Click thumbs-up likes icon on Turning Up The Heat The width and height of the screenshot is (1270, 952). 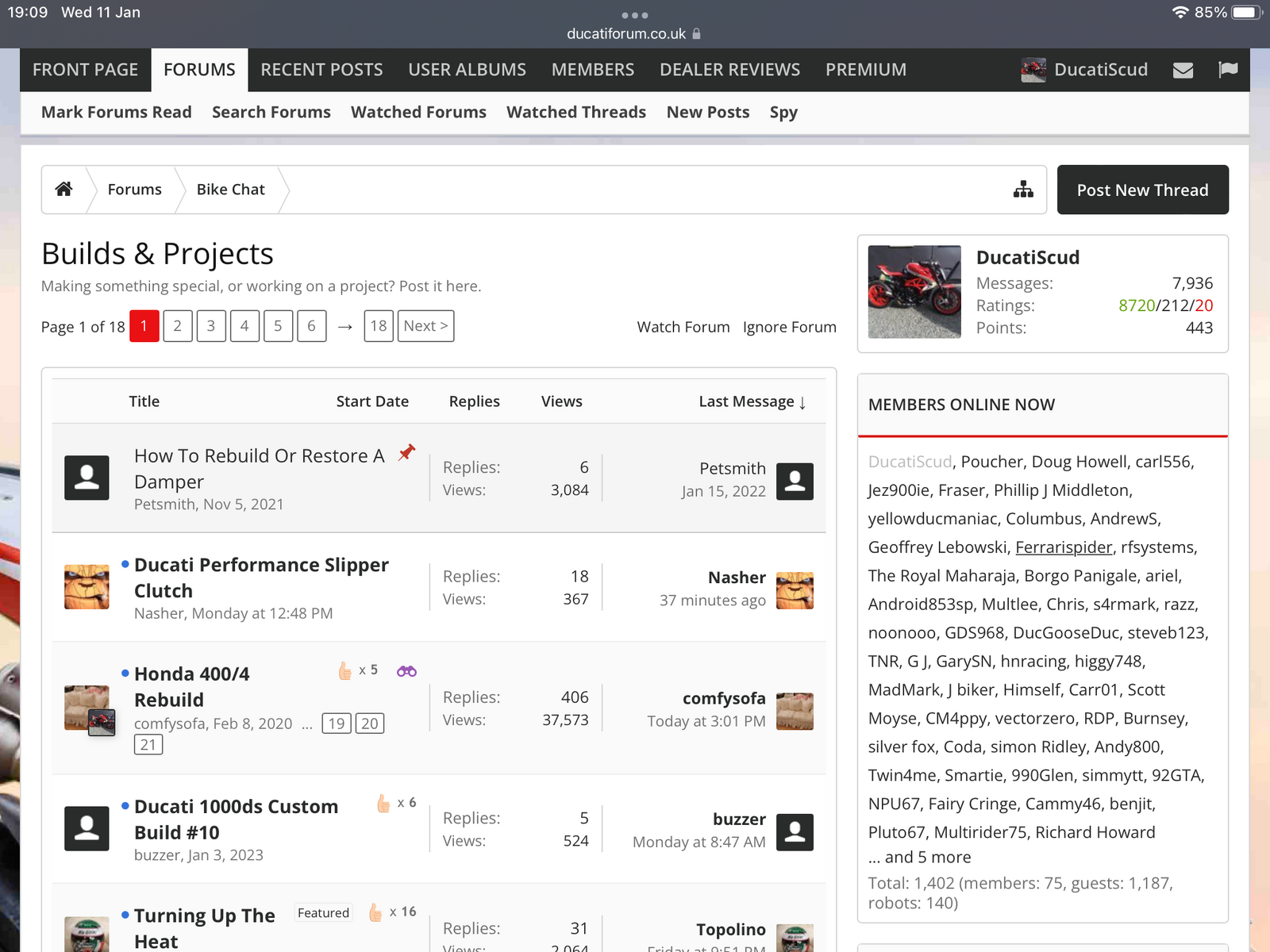375,912
